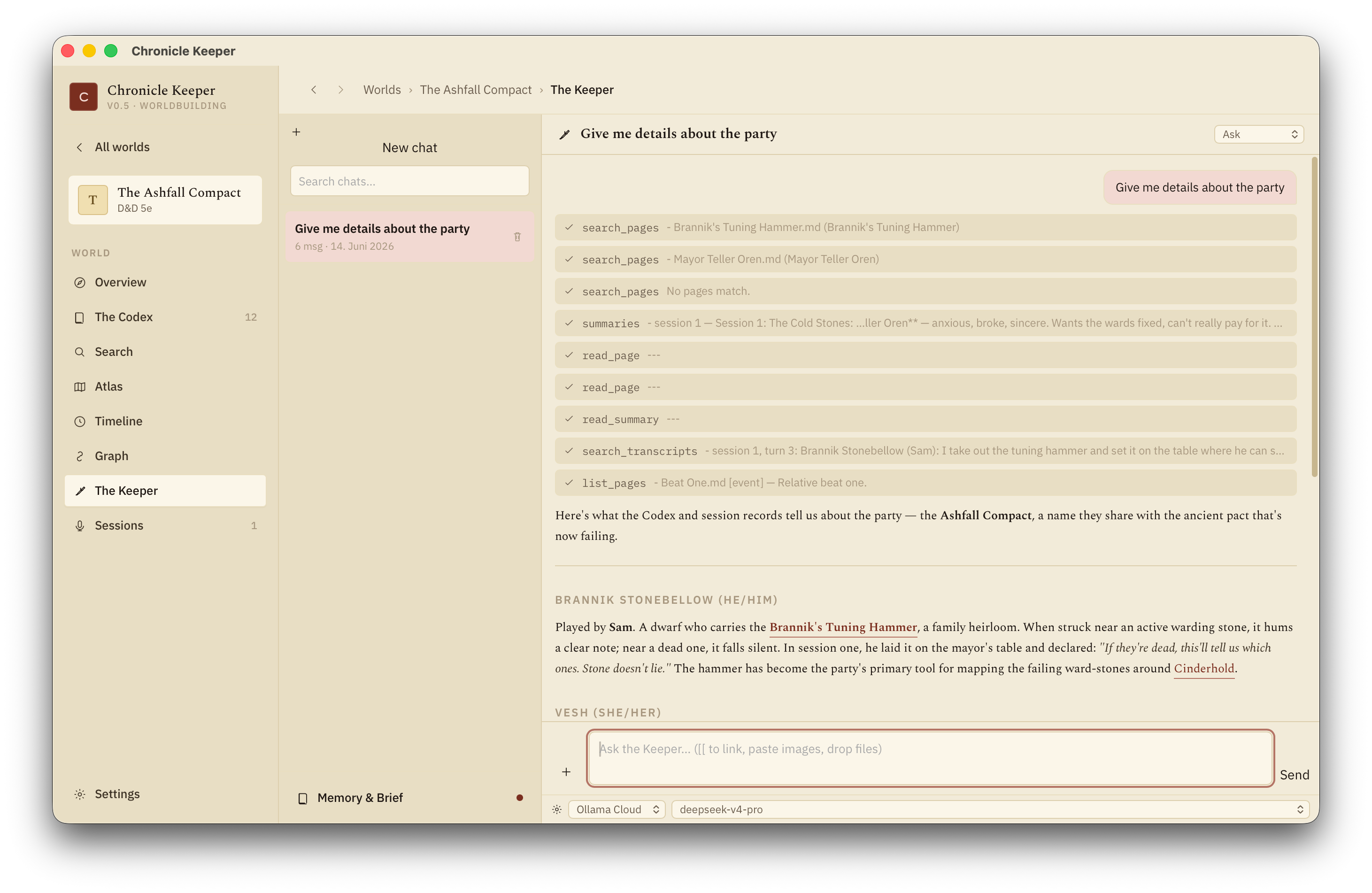The width and height of the screenshot is (1372, 893).
Task: Send the message
Action: click(1294, 775)
